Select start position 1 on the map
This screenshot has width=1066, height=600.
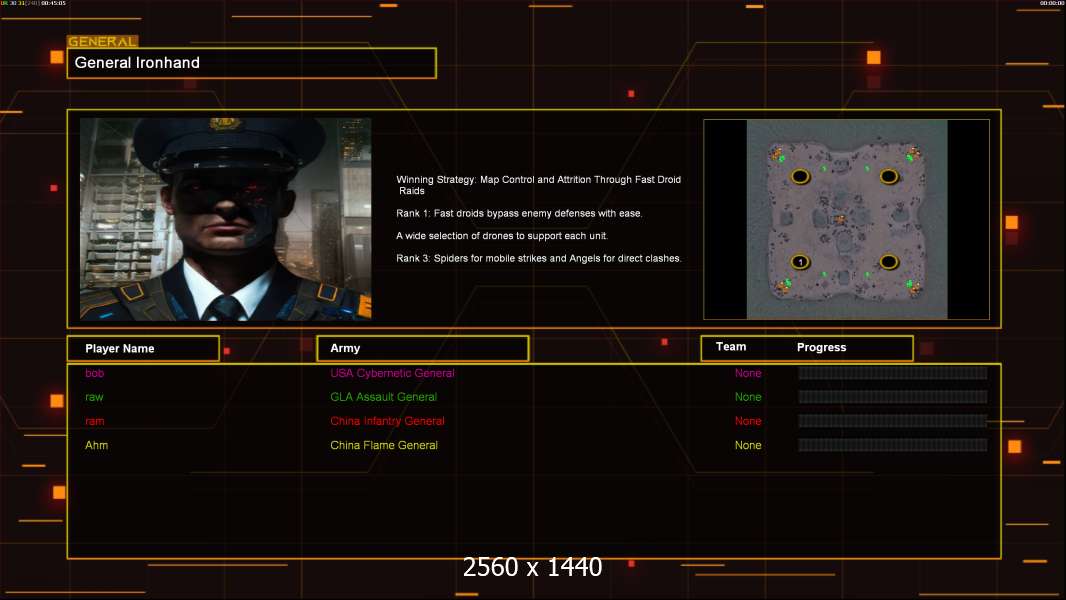pyautogui.click(x=801, y=262)
